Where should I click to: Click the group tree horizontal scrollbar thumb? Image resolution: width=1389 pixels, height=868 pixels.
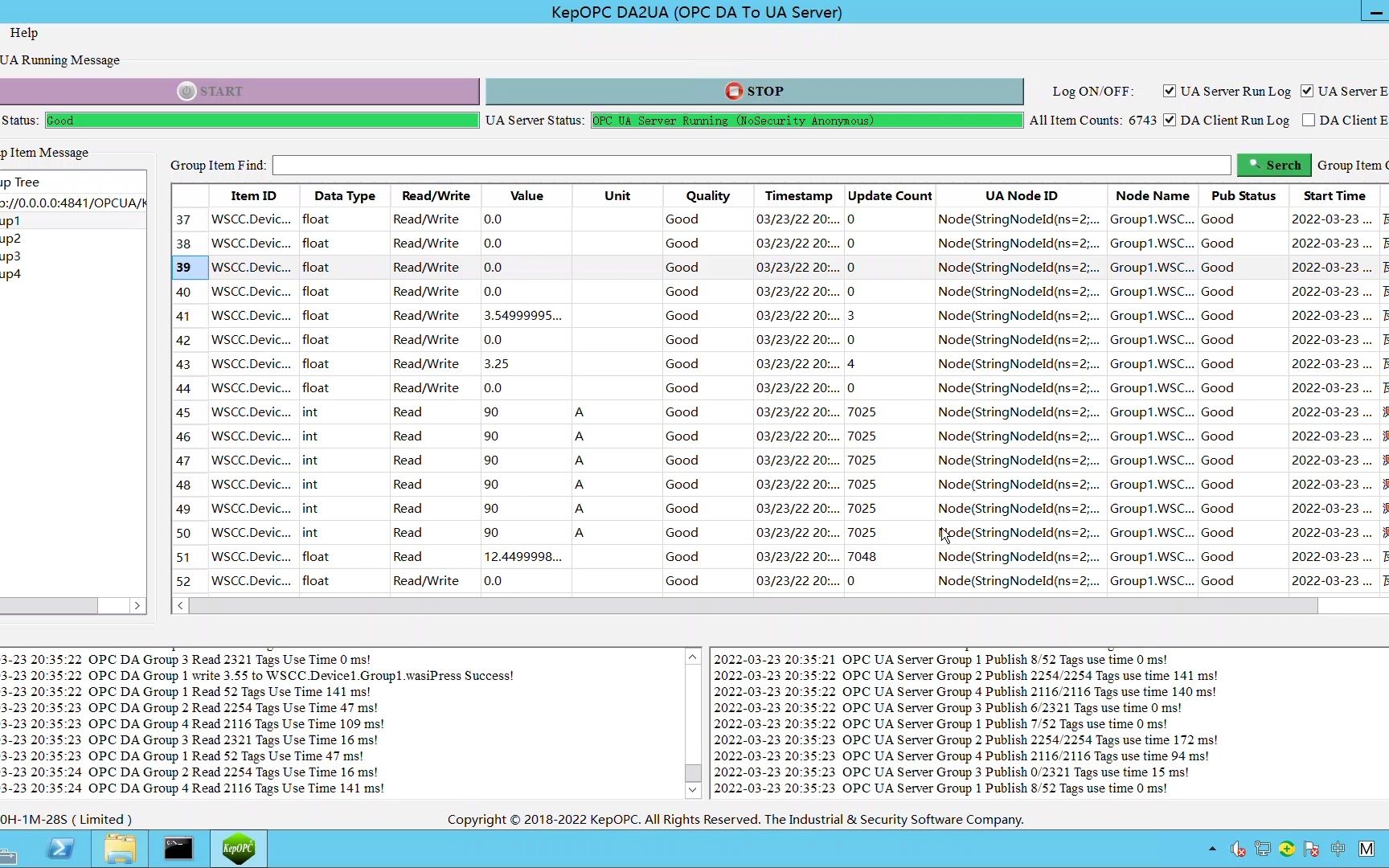(x=48, y=606)
